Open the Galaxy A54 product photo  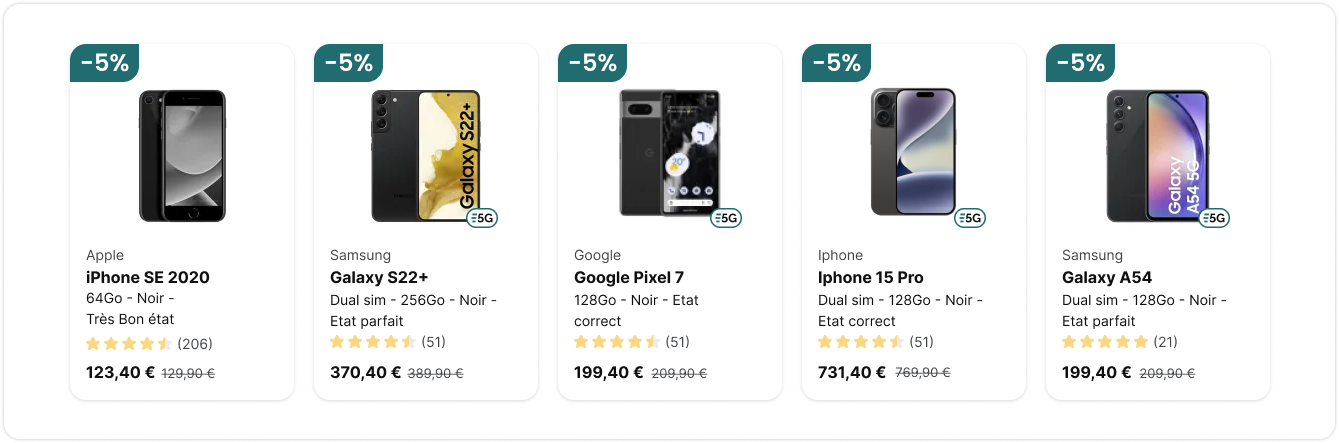point(1158,155)
